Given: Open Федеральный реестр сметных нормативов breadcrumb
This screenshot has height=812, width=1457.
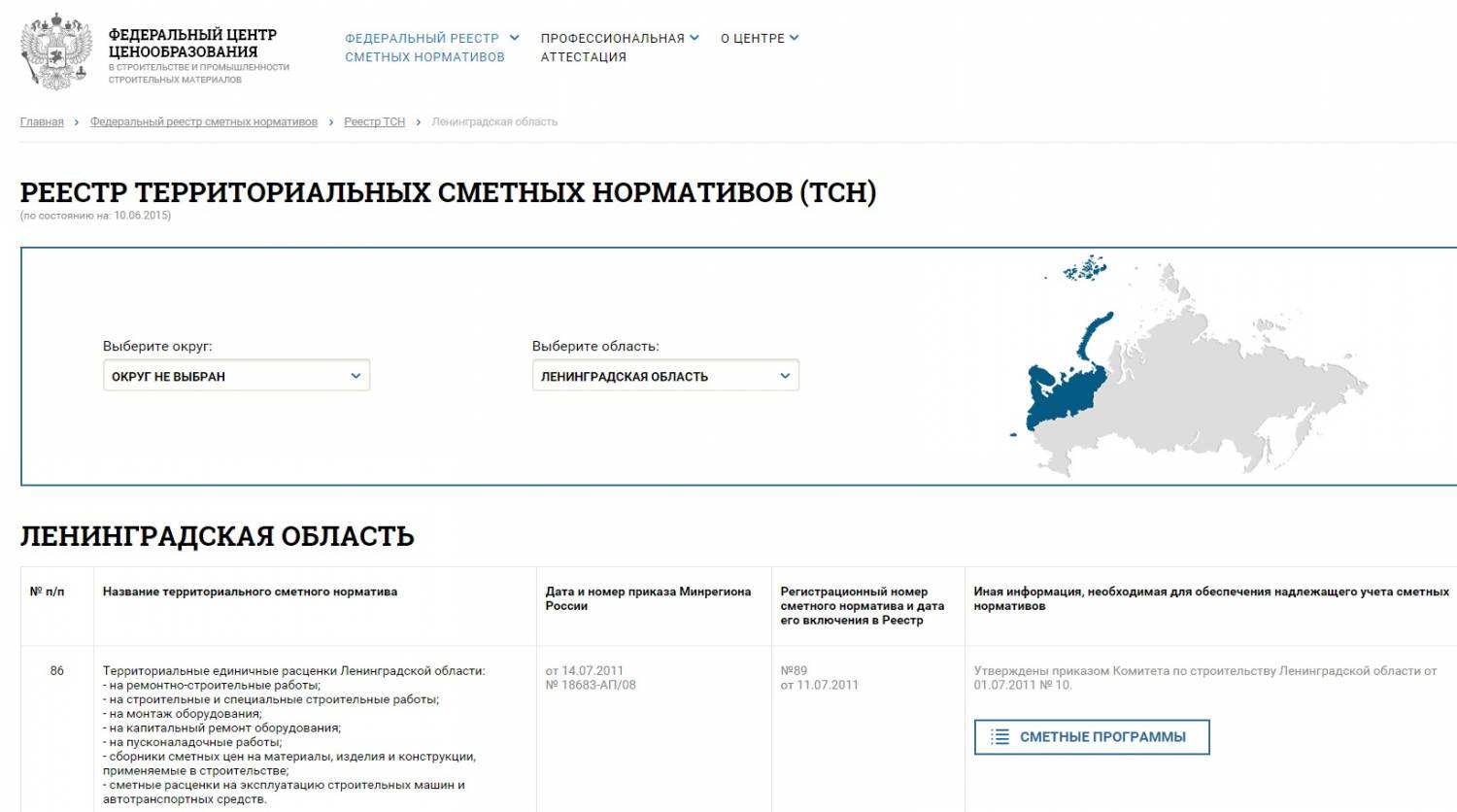Looking at the screenshot, I should coord(204,122).
